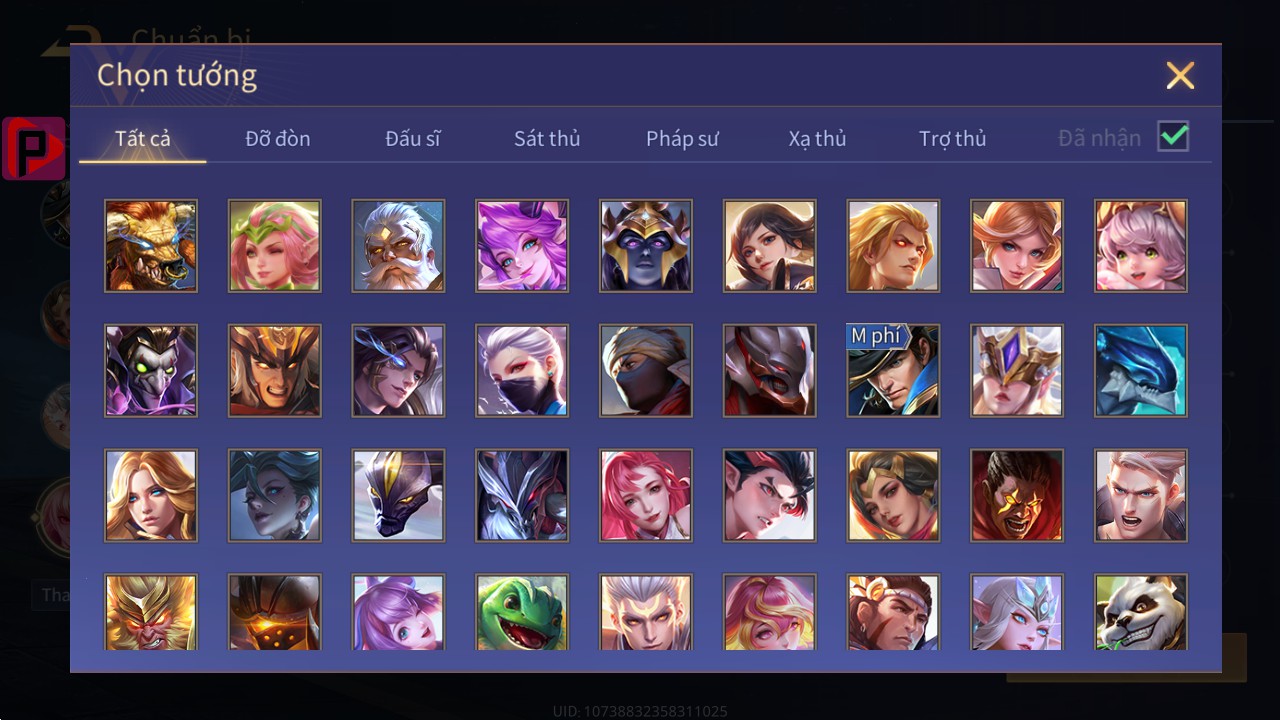Open the 'Sát thủ' tab
The image size is (1280, 720).
click(x=547, y=139)
